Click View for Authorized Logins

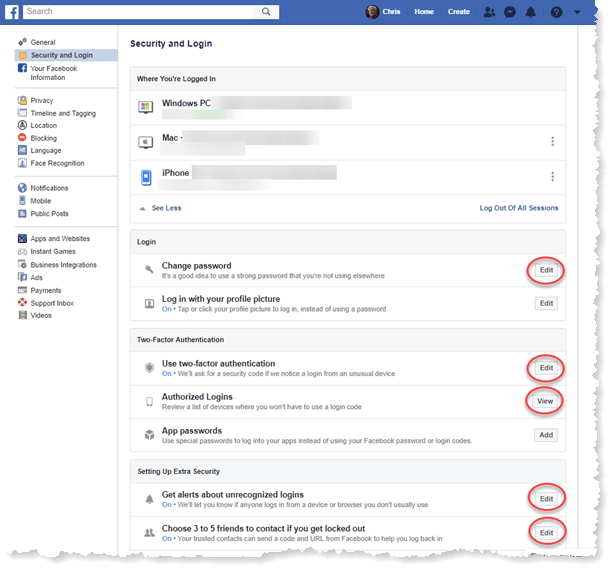(x=546, y=401)
